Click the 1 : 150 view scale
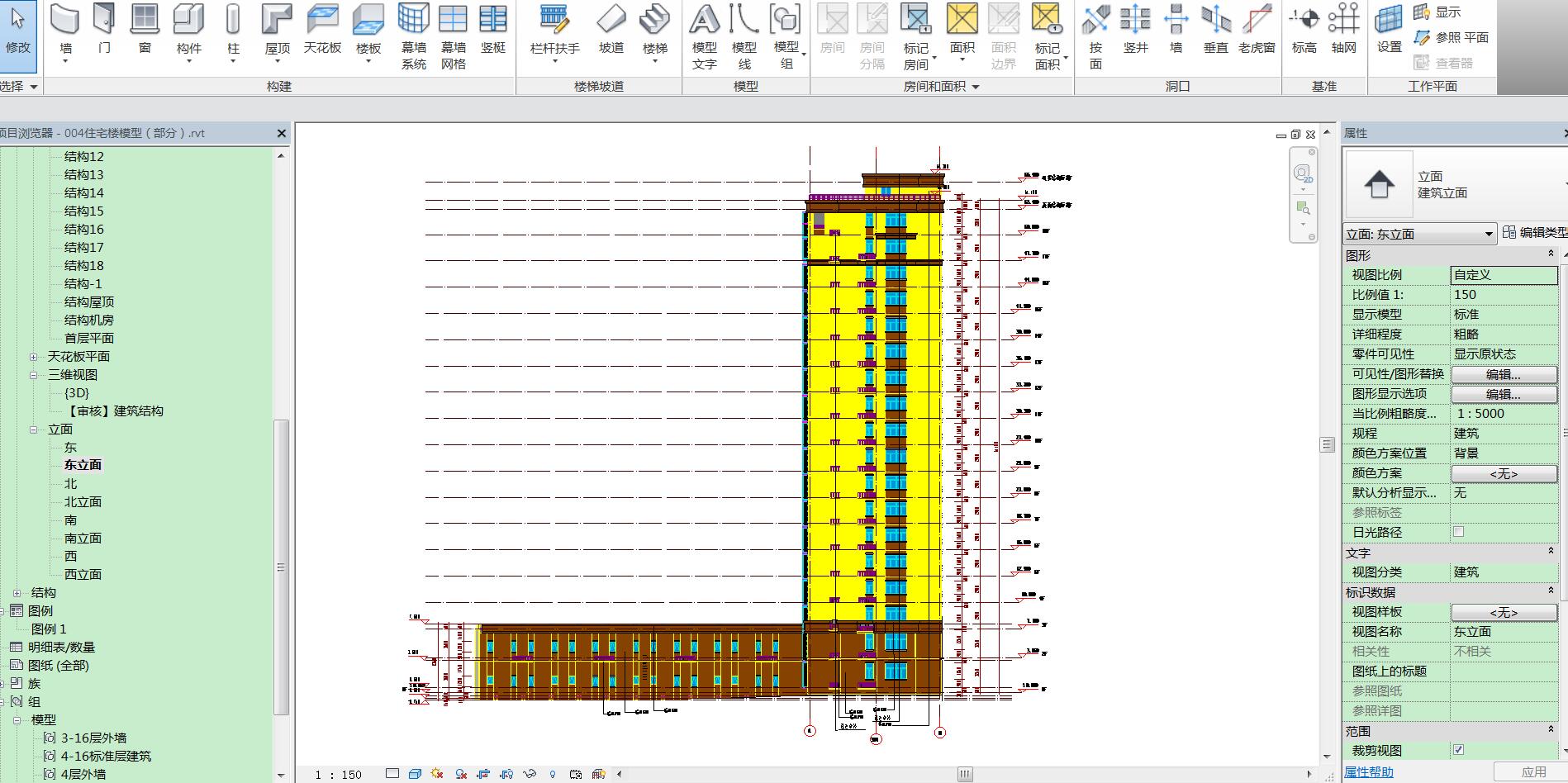This screenshot has width=1568, height=783. (339, 775)
